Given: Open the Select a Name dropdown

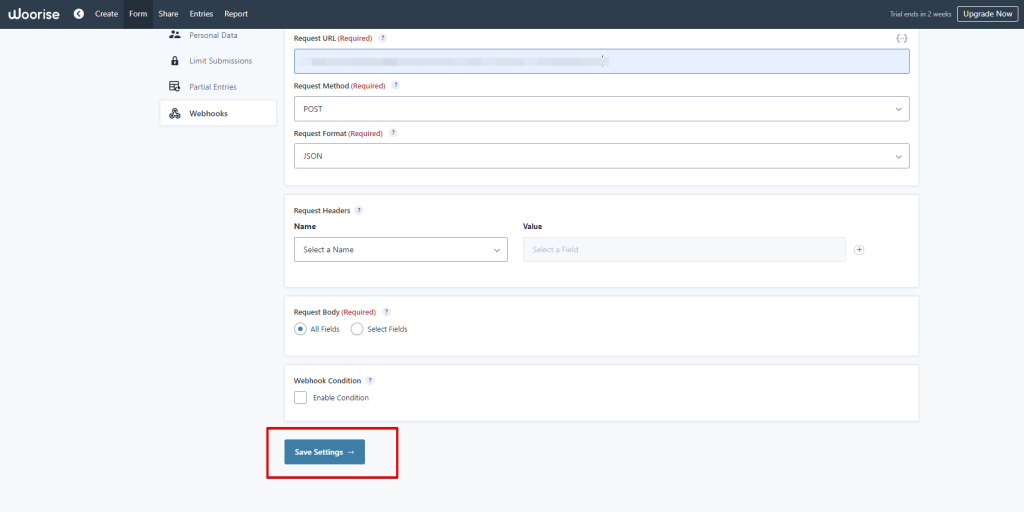Looking at the screenshot, I should coord(401,250).
